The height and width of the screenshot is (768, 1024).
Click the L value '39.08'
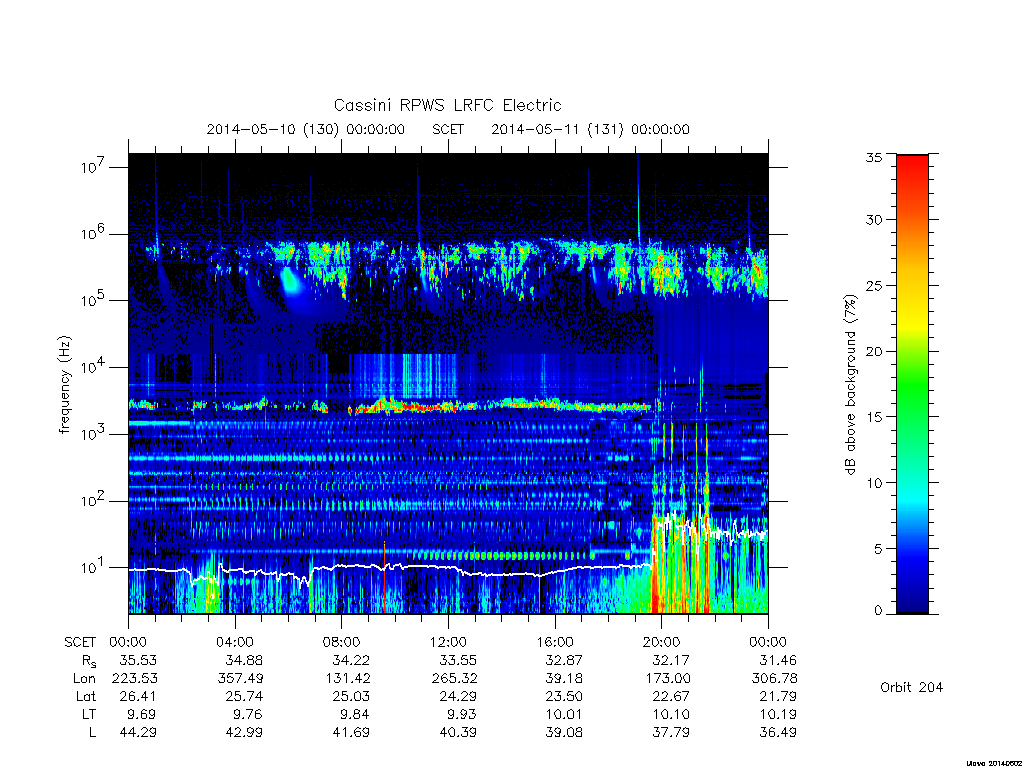tap(564, 733)
